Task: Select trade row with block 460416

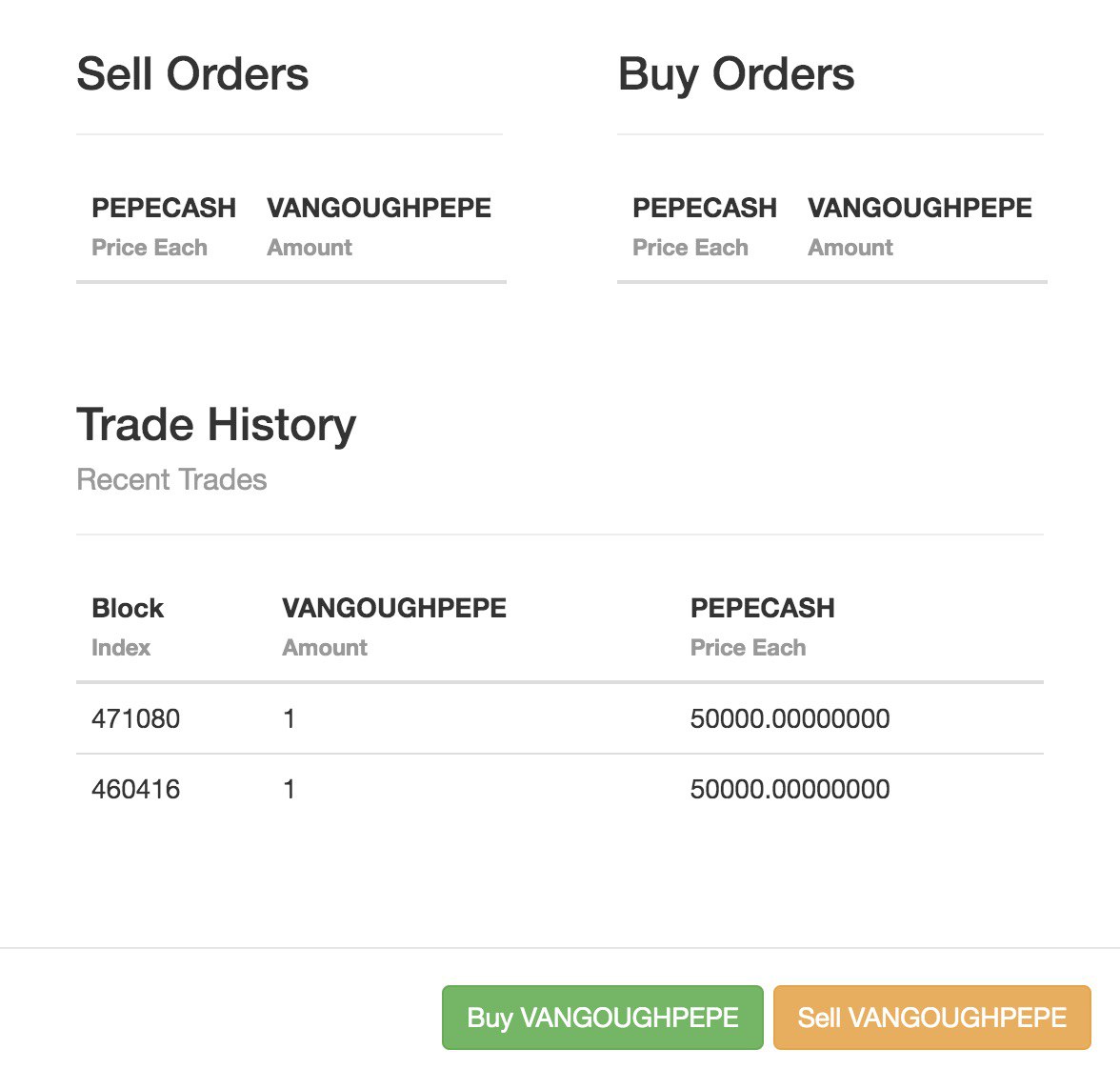Action: coord(559,789)
